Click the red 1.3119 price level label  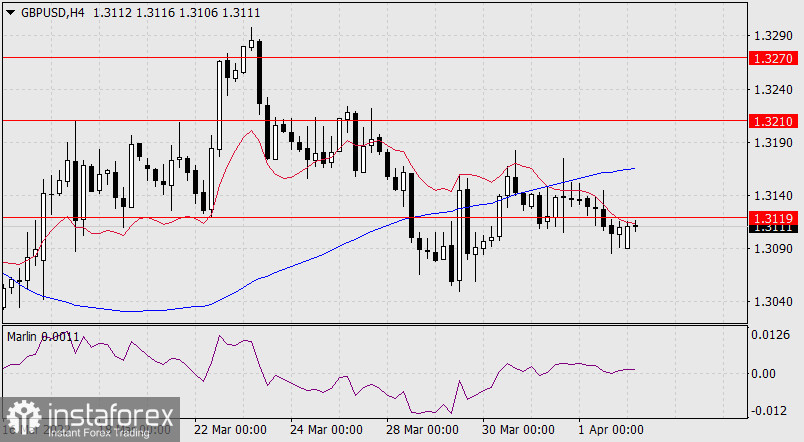coord(774,217)
